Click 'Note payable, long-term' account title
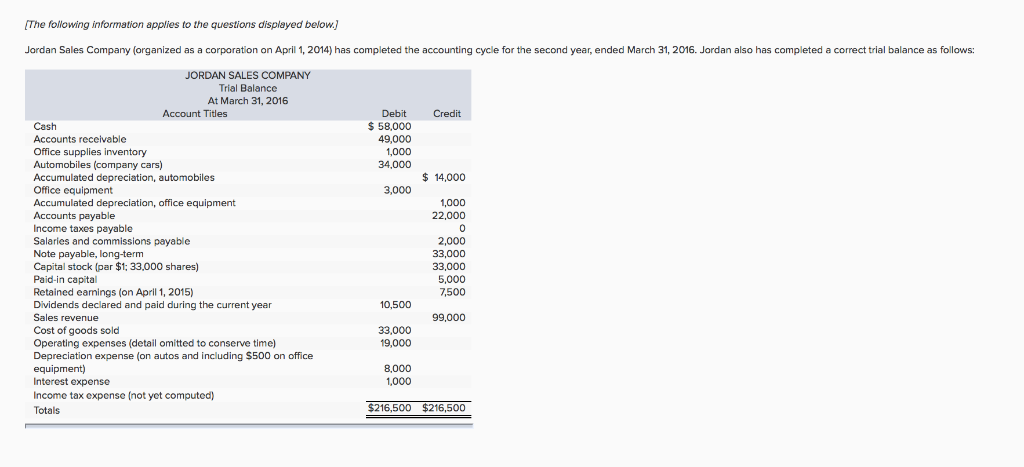 (x=88, y=254)
